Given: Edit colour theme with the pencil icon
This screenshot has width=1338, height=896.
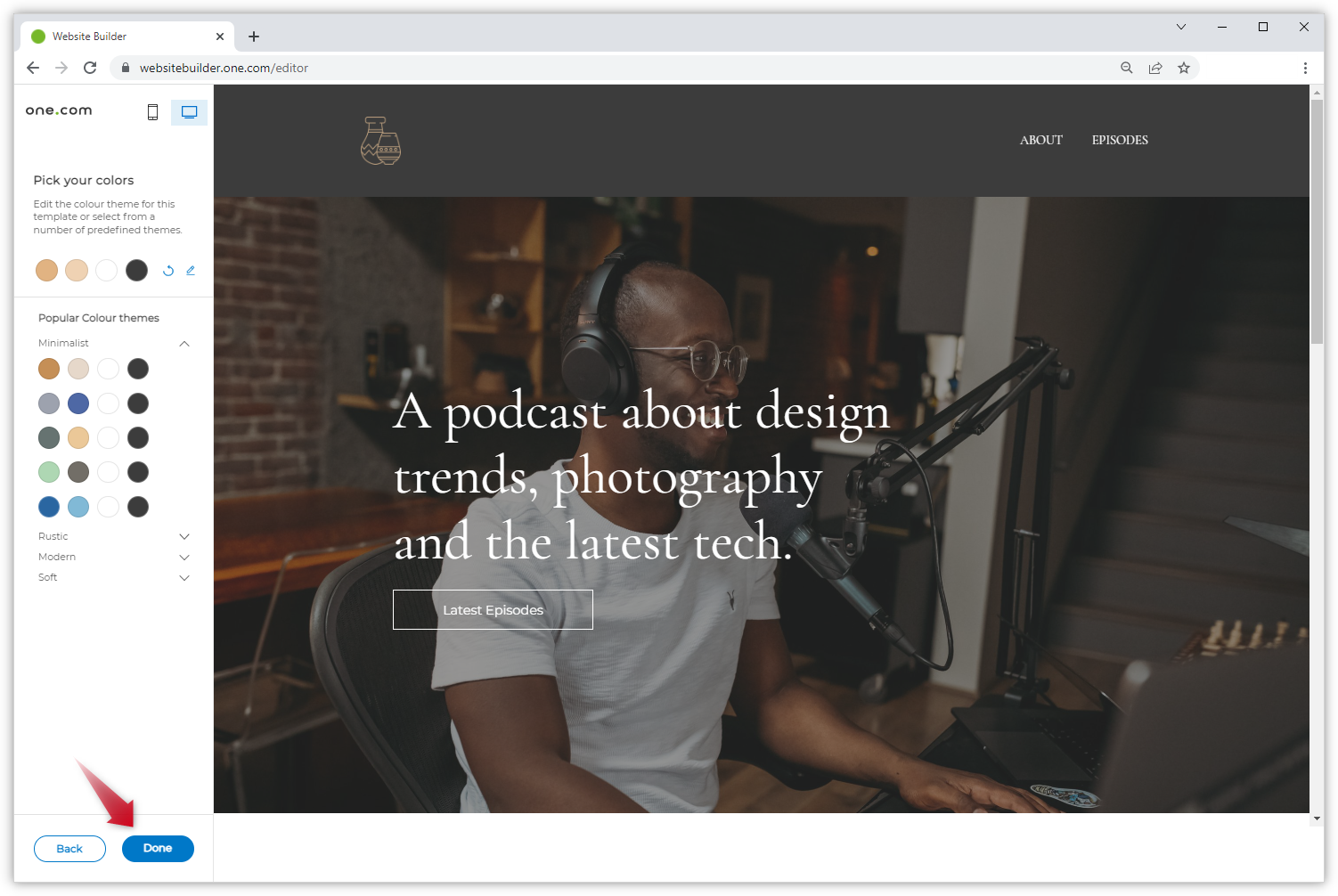Looking at the screenshot, I should 191,271.
